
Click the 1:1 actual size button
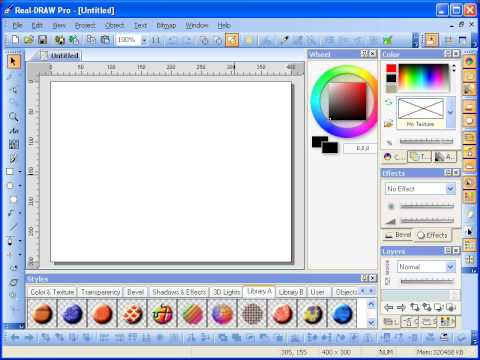pos(156,40)
